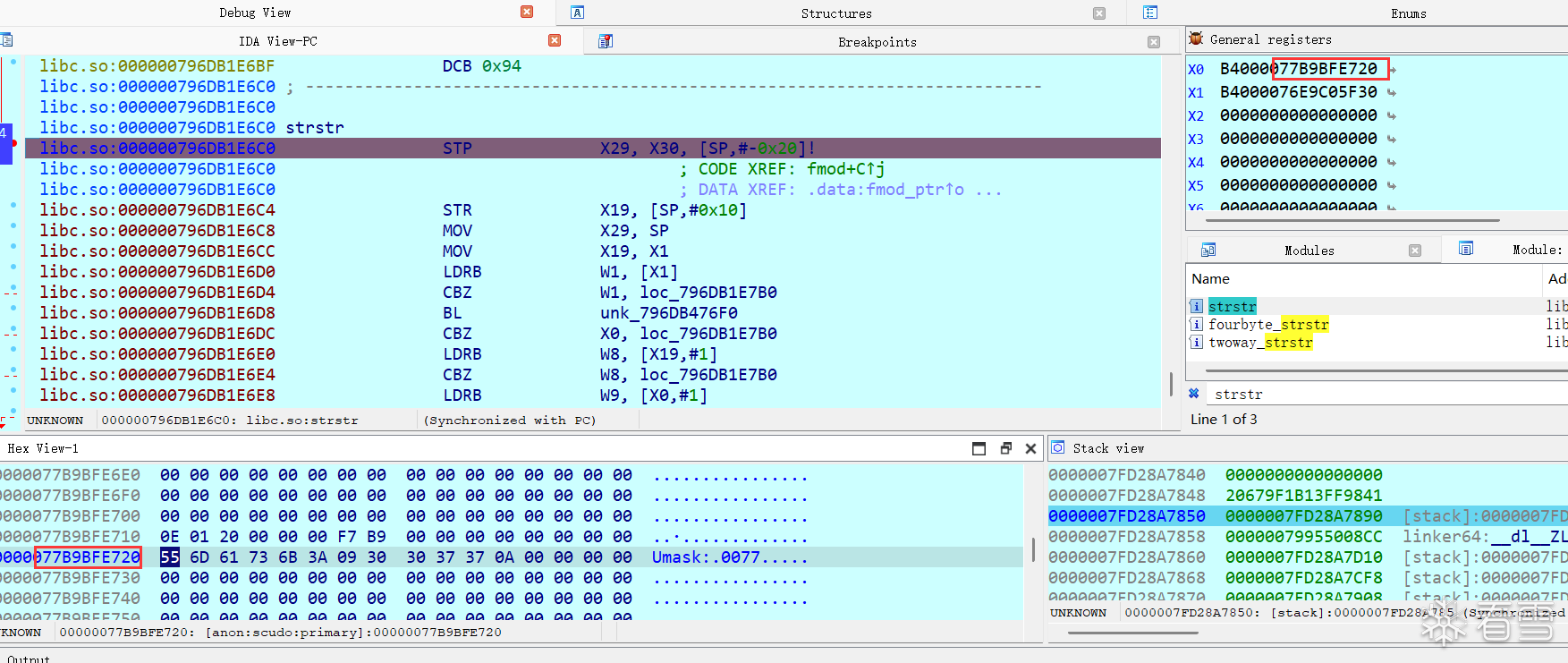This screenshot has width=1568, height=663.
Task: Float the Hex View-1 panel
Action: tap(1005, 448)
